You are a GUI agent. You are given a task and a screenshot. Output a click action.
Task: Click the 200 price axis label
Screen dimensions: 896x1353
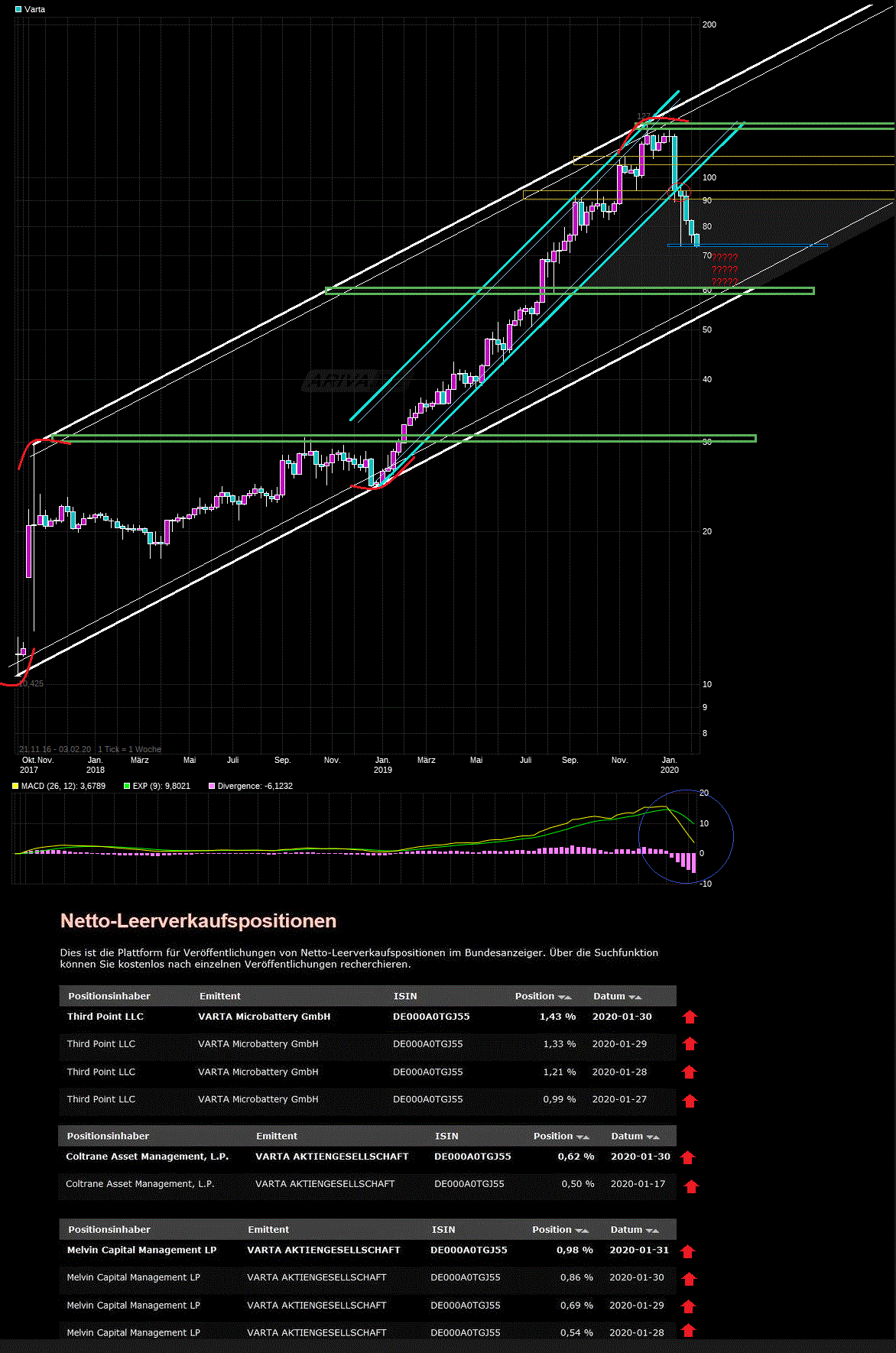click(709, 24)
